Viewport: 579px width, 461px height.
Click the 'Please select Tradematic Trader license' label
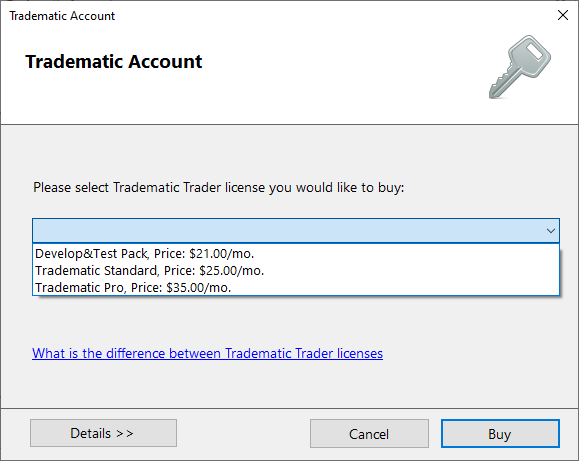pos(219,188)
